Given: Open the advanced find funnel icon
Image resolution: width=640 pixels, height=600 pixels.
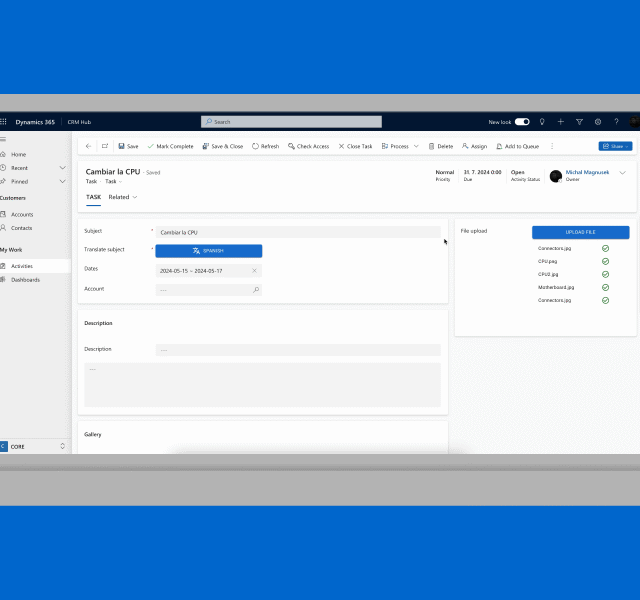Looking at the screenshot, I should click(579, 122).
